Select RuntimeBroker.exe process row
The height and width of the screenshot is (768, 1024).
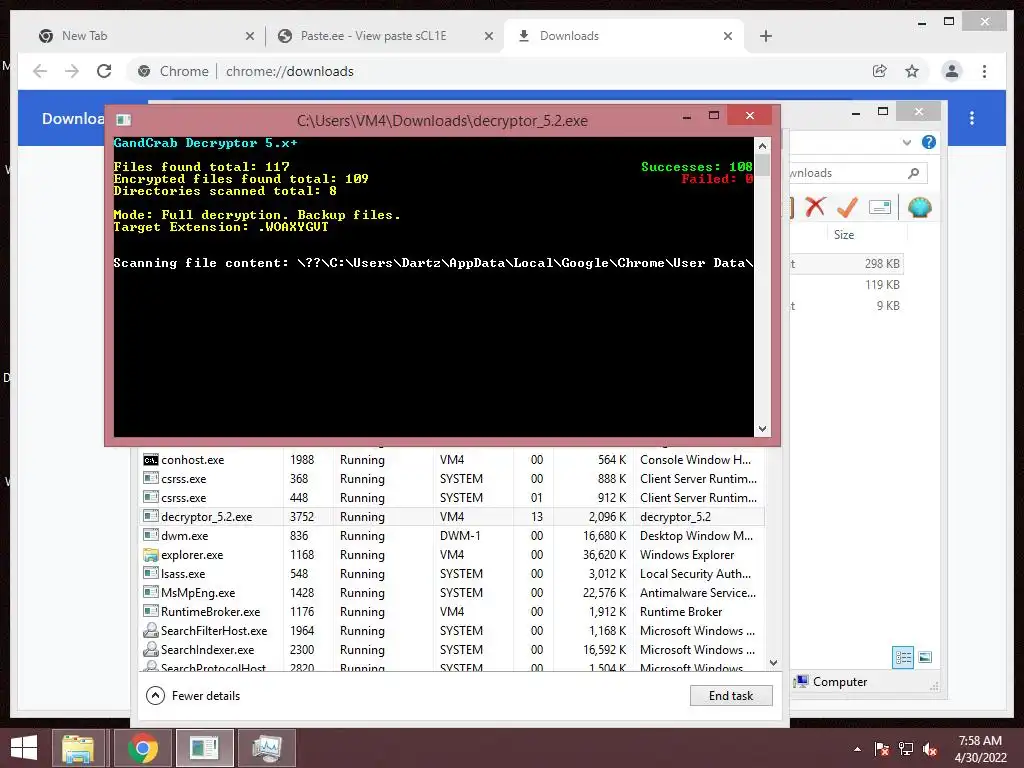[451, 611]
